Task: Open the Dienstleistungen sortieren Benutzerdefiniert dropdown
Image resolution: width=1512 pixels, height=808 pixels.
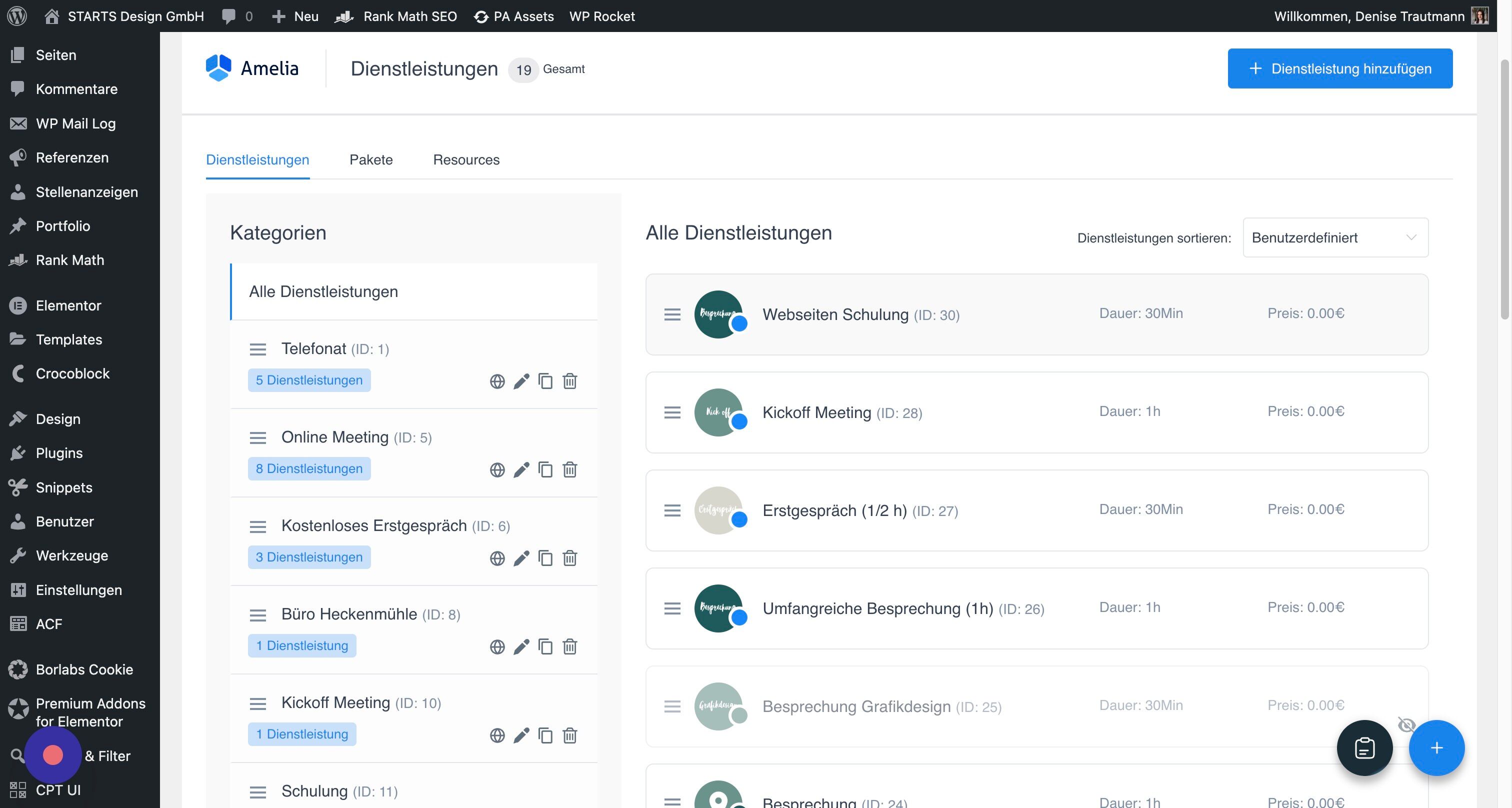Action: [1335, 237]
